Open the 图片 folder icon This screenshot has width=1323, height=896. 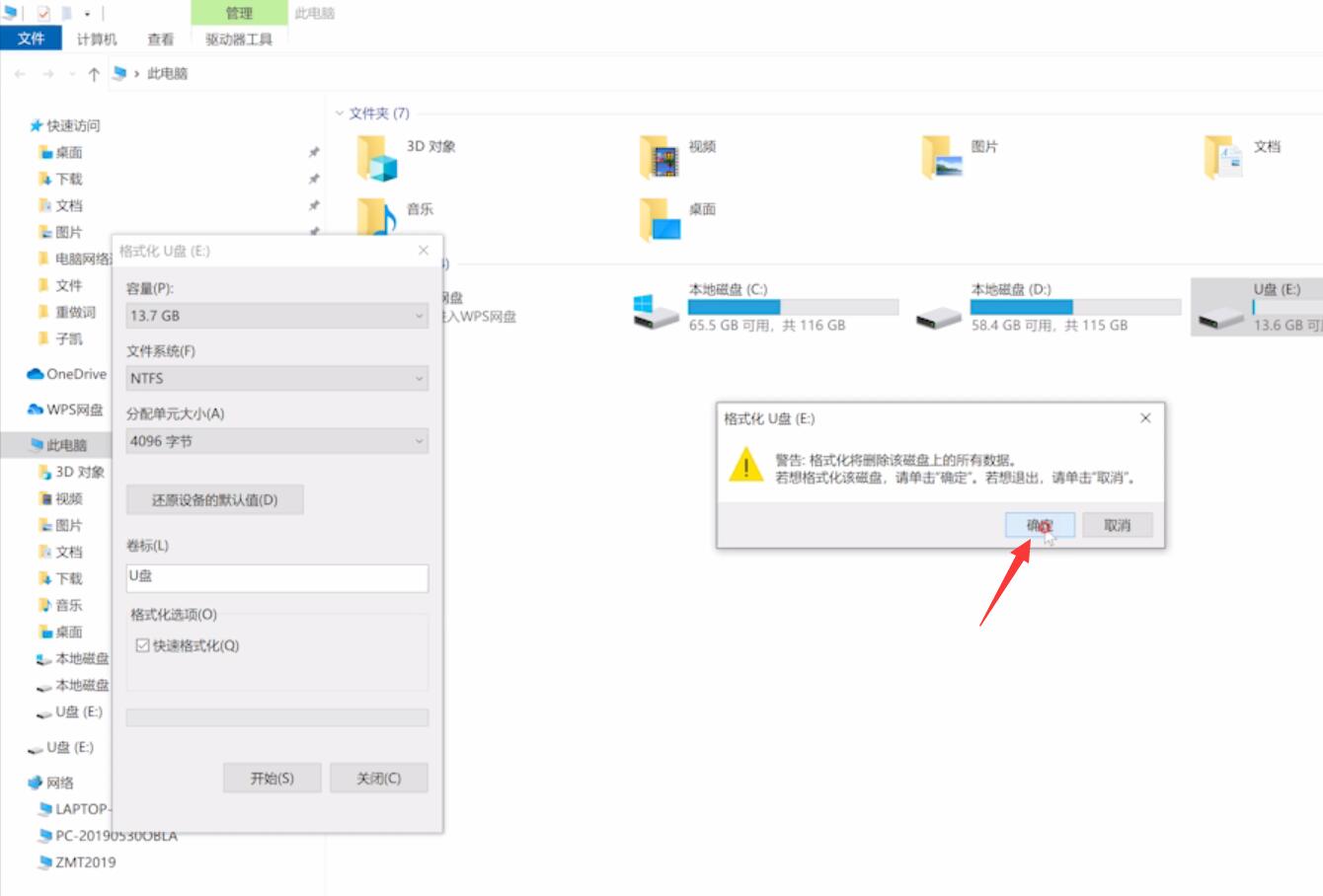(941, 158)
